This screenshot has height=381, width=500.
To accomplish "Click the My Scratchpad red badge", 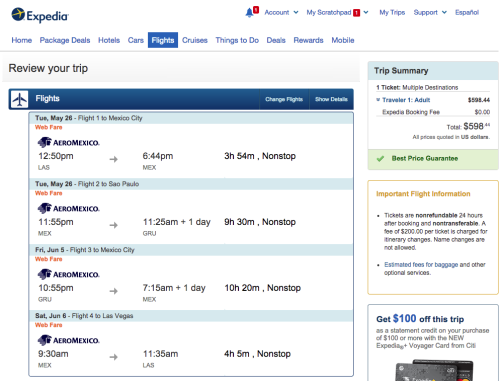I will coord(357,13).
